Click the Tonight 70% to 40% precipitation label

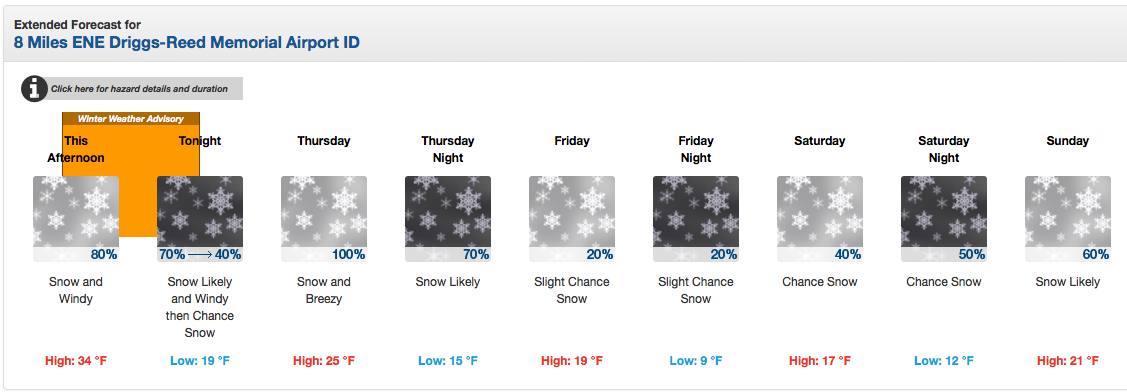(200, 254)
